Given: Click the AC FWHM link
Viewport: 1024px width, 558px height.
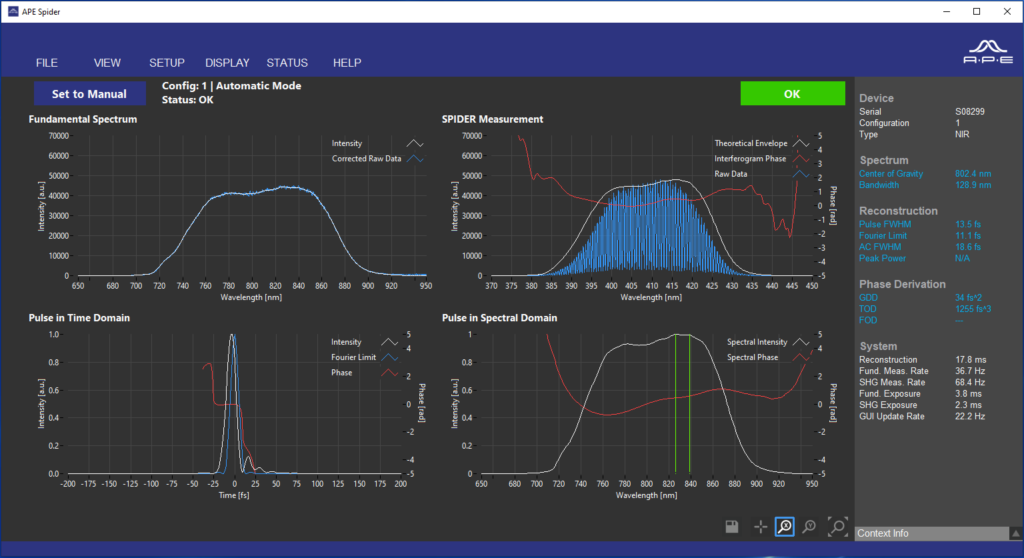Looking at the screenshot, I should [x=880, y=247].
